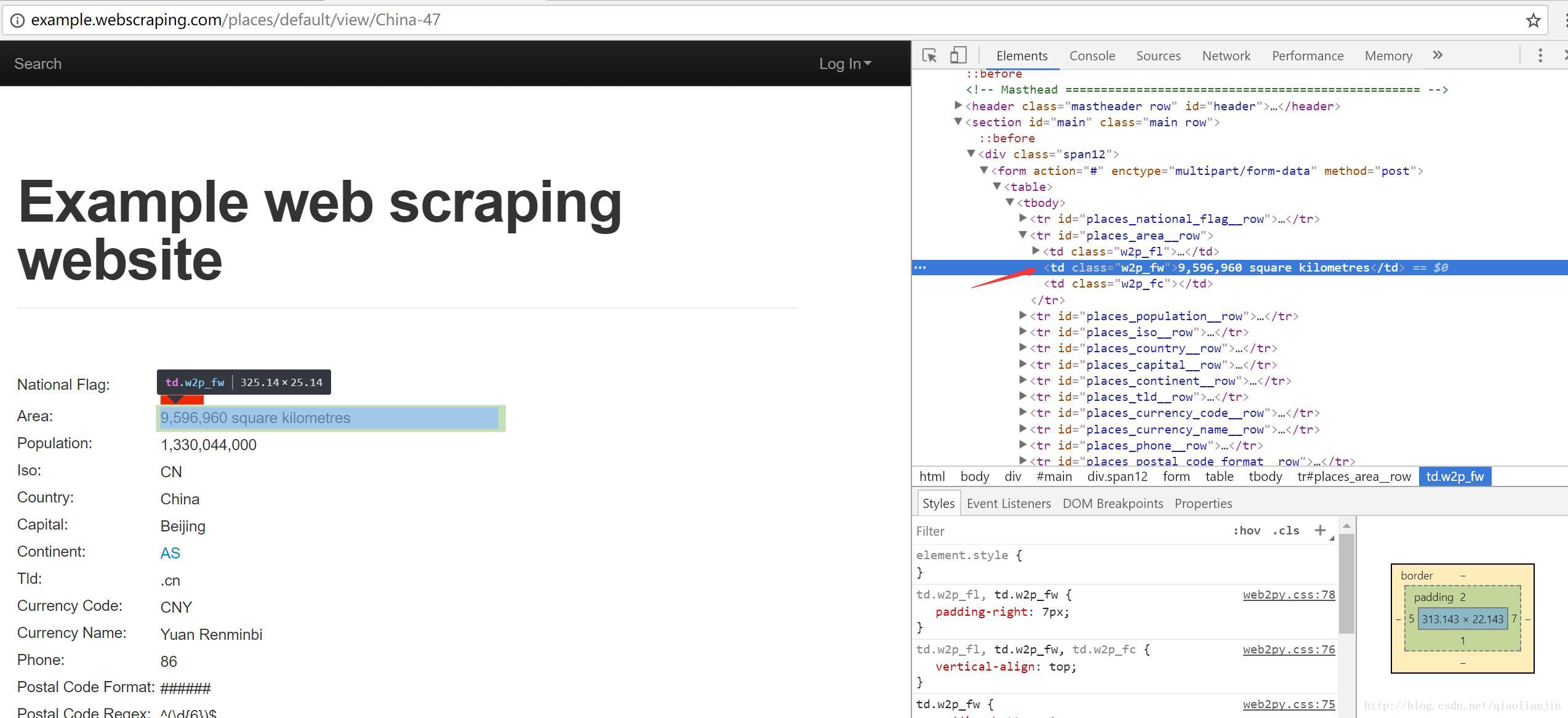Activate the inspect element picker icon
1568x718 pixels.
(x=929, y=55)
